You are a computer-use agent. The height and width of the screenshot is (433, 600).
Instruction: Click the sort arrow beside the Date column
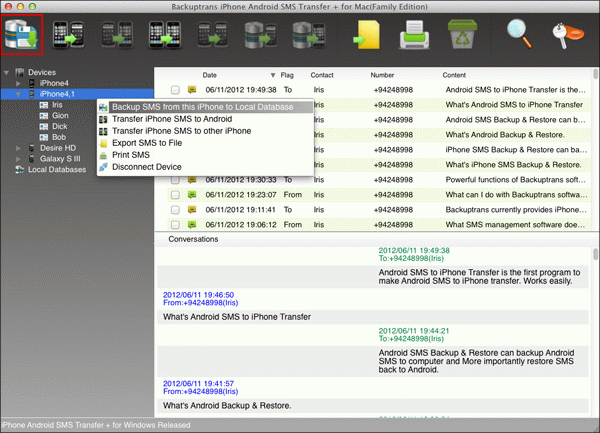[x=273, y=75]
